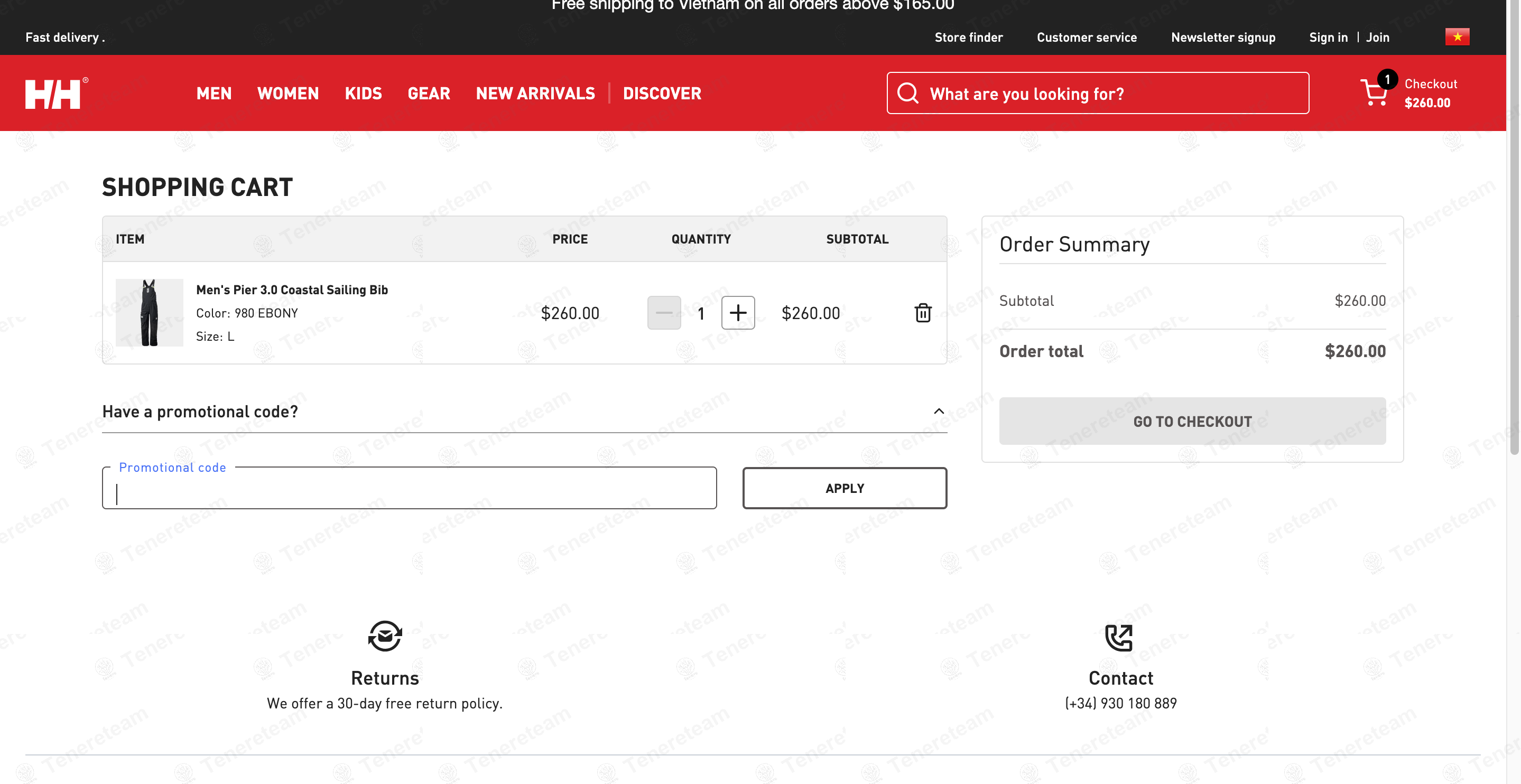The width and height of the screenshot is (1521, 784).
Task: Open the MEN navigation menu
Action: [x=214, y=94]
